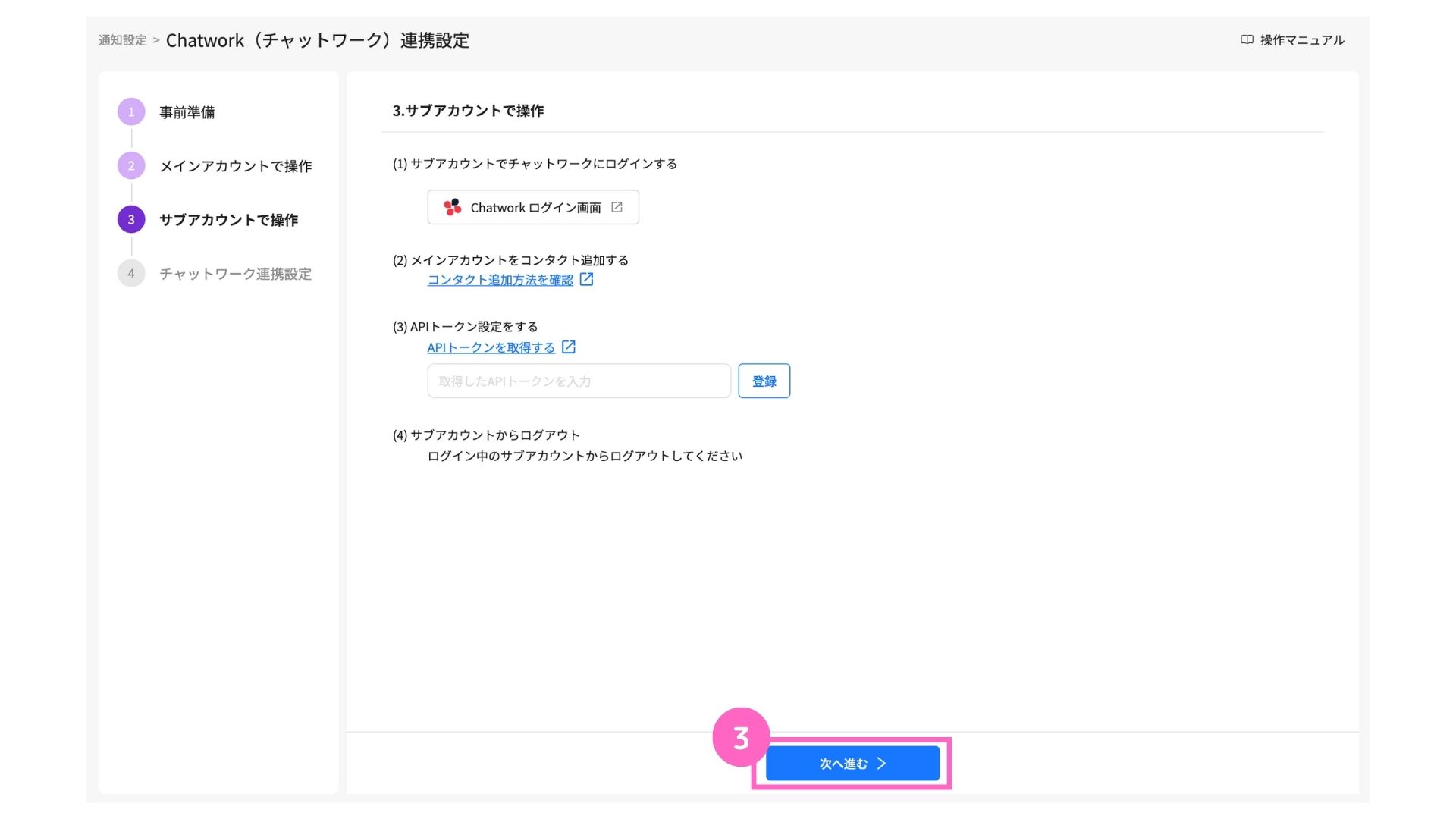Click 通知設定 breadcrumb link

pos(122,39)
